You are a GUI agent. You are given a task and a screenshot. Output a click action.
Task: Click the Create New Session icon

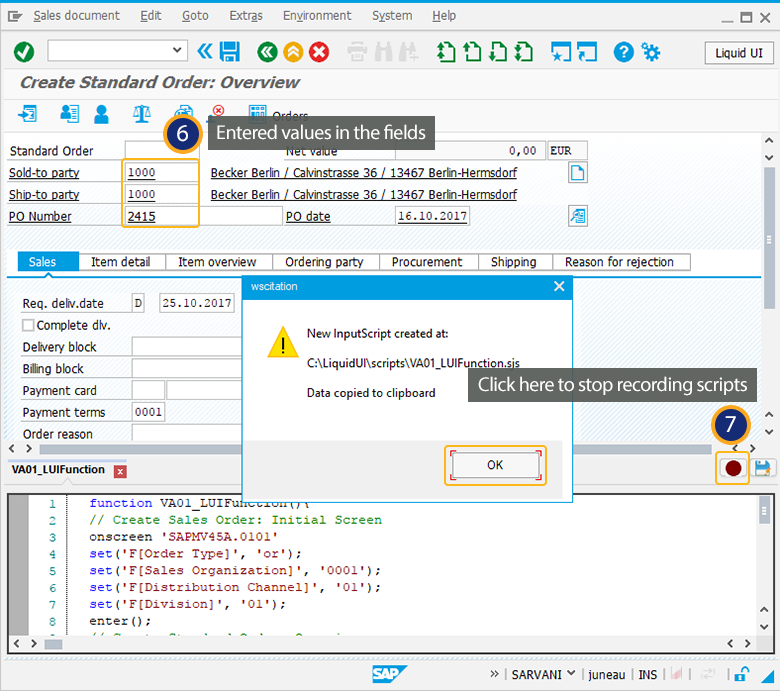[561, 51]
